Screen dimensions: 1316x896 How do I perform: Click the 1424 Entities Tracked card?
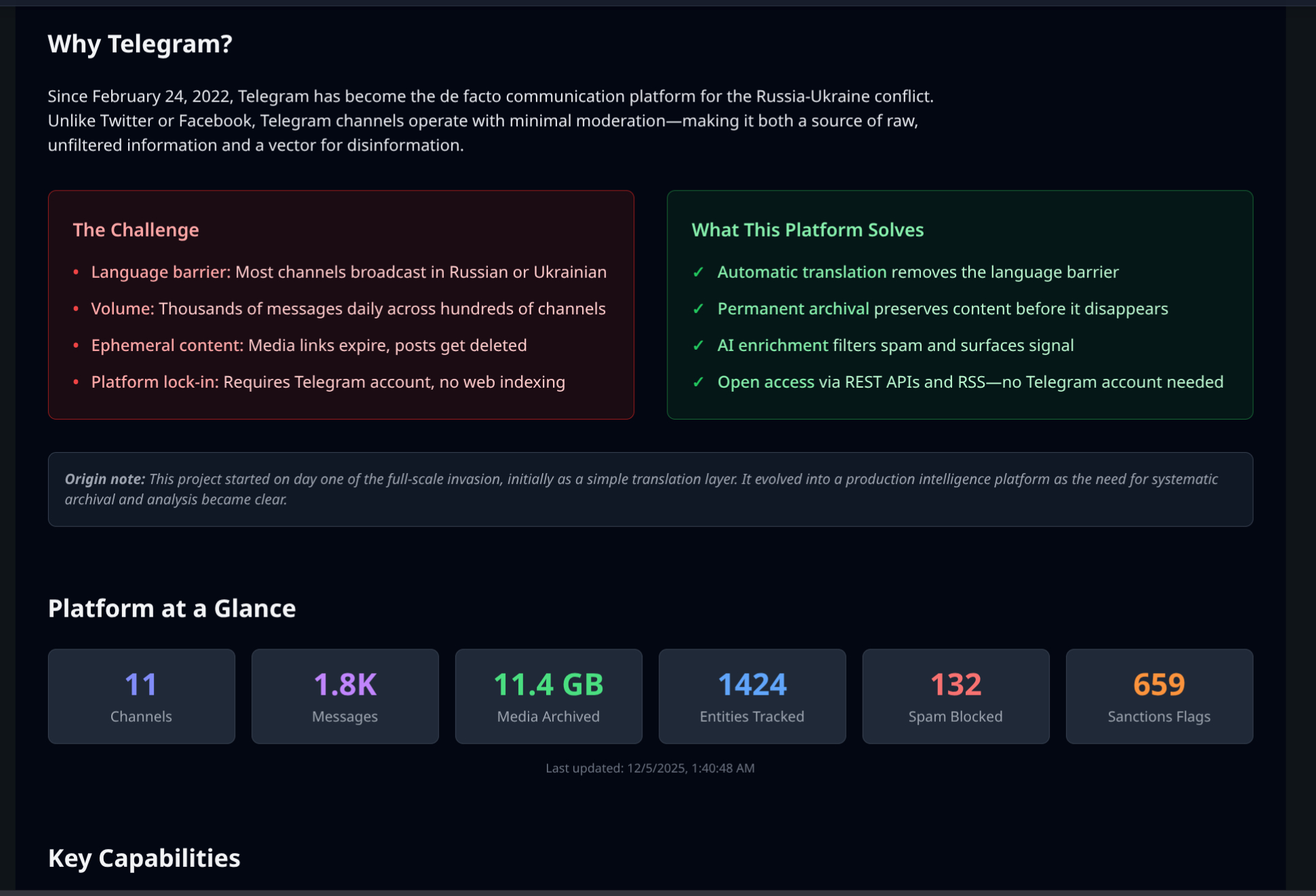[x=752, y=696]
